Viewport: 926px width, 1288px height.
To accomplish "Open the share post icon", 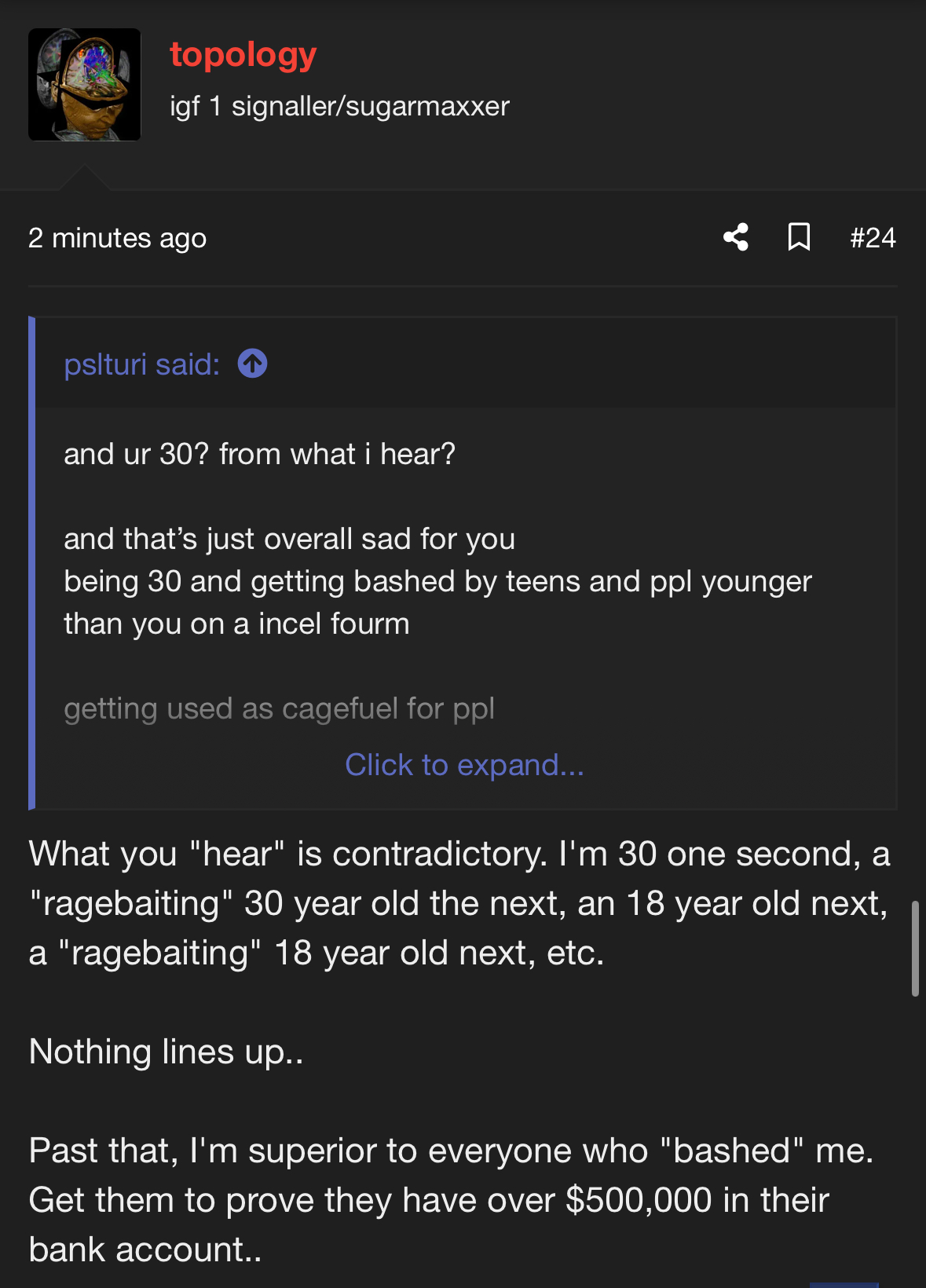I will (x=736, y=237).
